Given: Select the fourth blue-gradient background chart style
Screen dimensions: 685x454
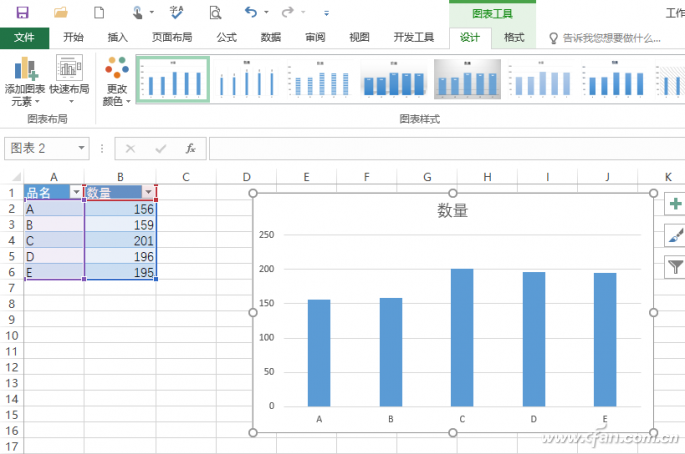Looking at the screenshot, I should tap(394, 79).
